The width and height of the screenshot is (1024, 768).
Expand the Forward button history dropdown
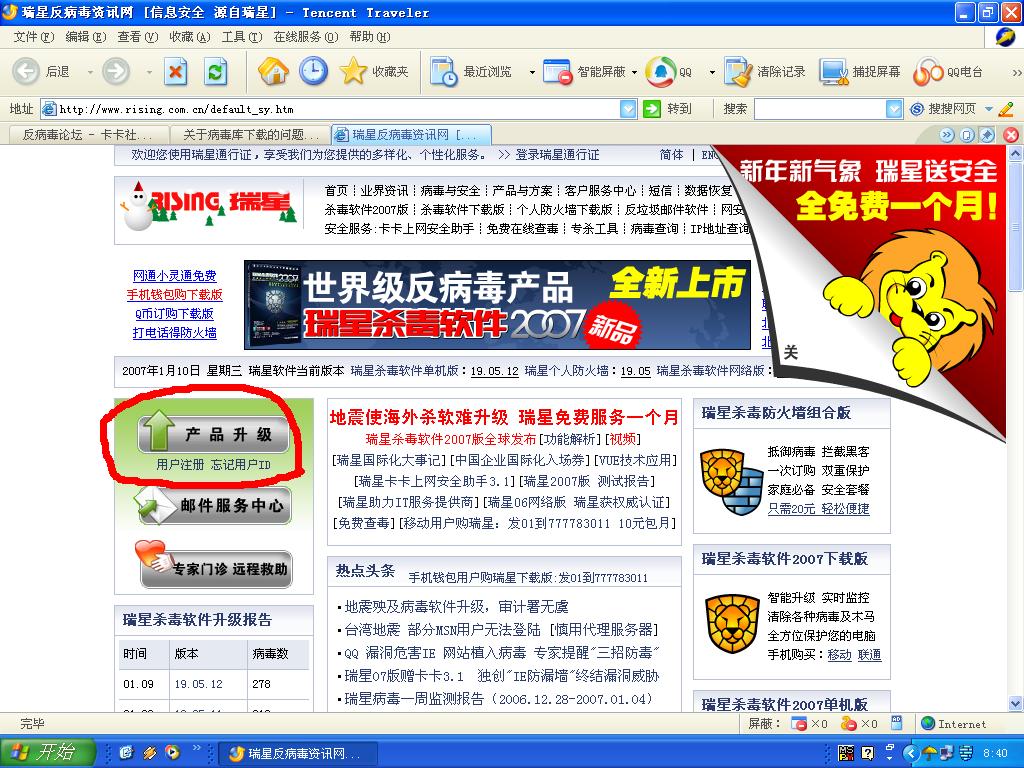pyautogui.click(x=150, y=72)
